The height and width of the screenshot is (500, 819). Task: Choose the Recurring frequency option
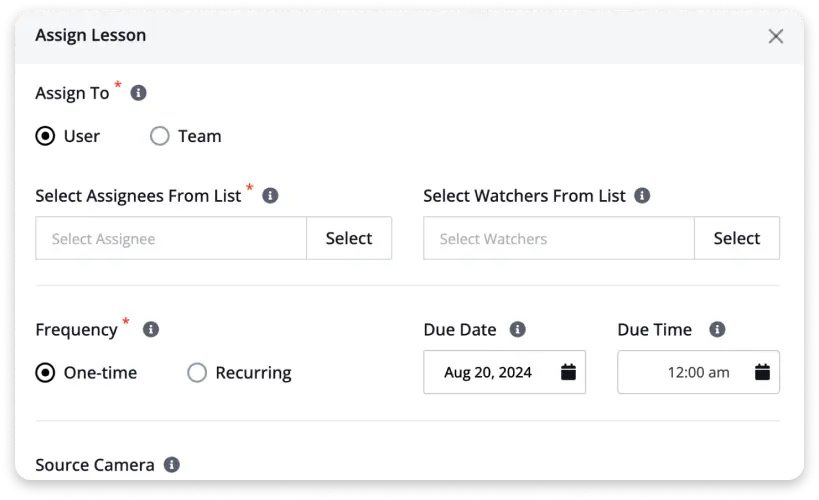(x=197, y=373)
